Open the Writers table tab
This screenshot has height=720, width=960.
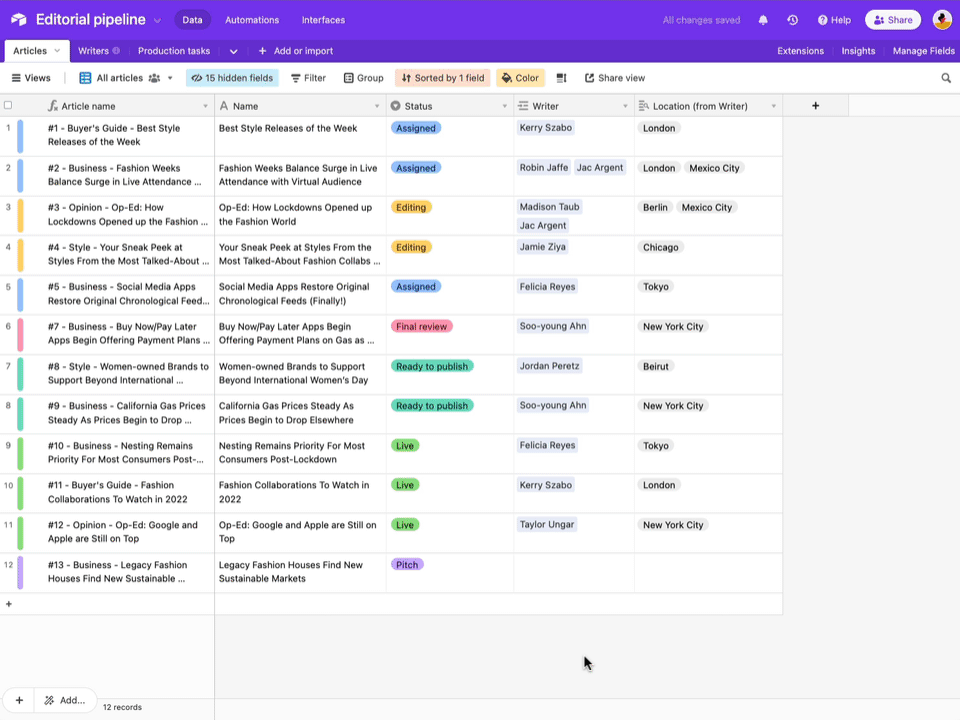pyautogui.click(x=95, y=51)
